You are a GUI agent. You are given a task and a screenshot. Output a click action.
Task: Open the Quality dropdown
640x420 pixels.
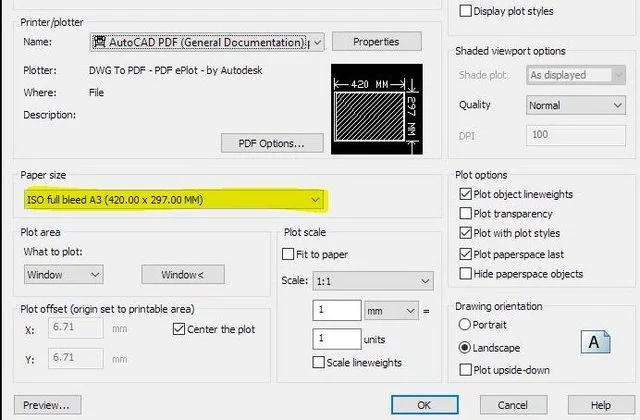tap(576, 105)
